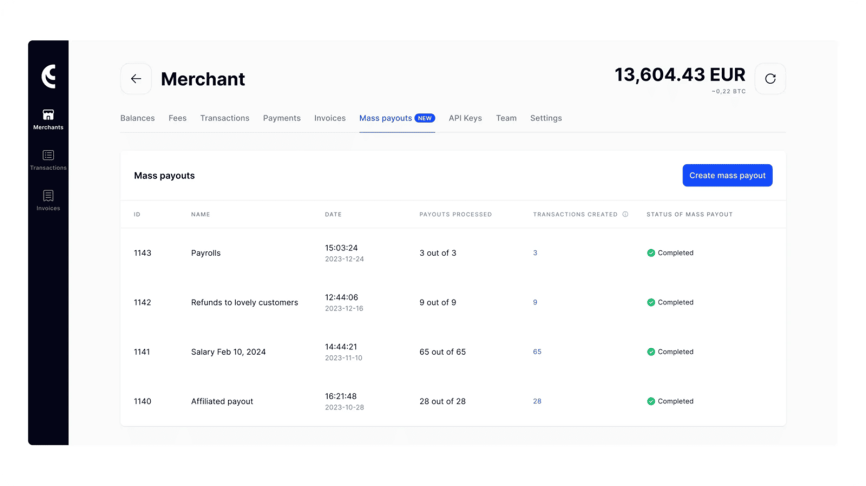Click the company logo in the sidebar
Viewport: 866px width, 486px height.
(49, 76)
